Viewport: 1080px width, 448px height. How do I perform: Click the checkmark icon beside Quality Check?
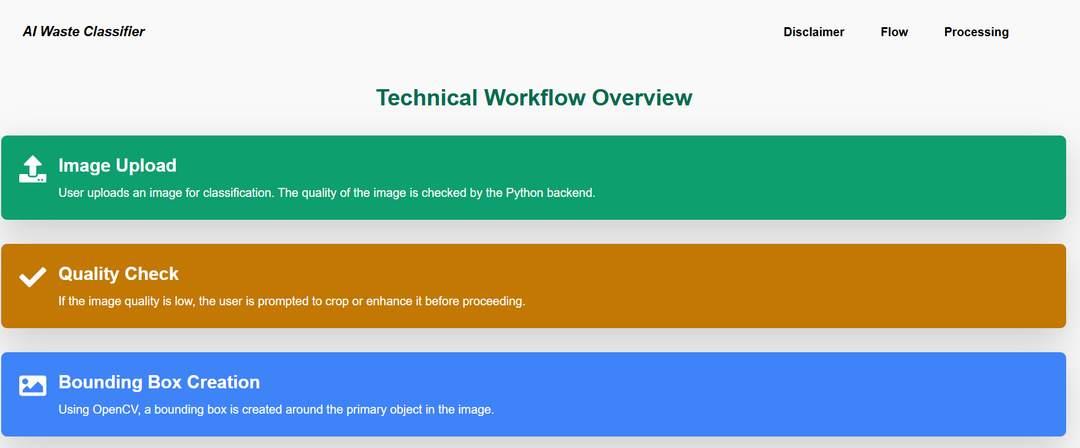(x=32, y=277)
